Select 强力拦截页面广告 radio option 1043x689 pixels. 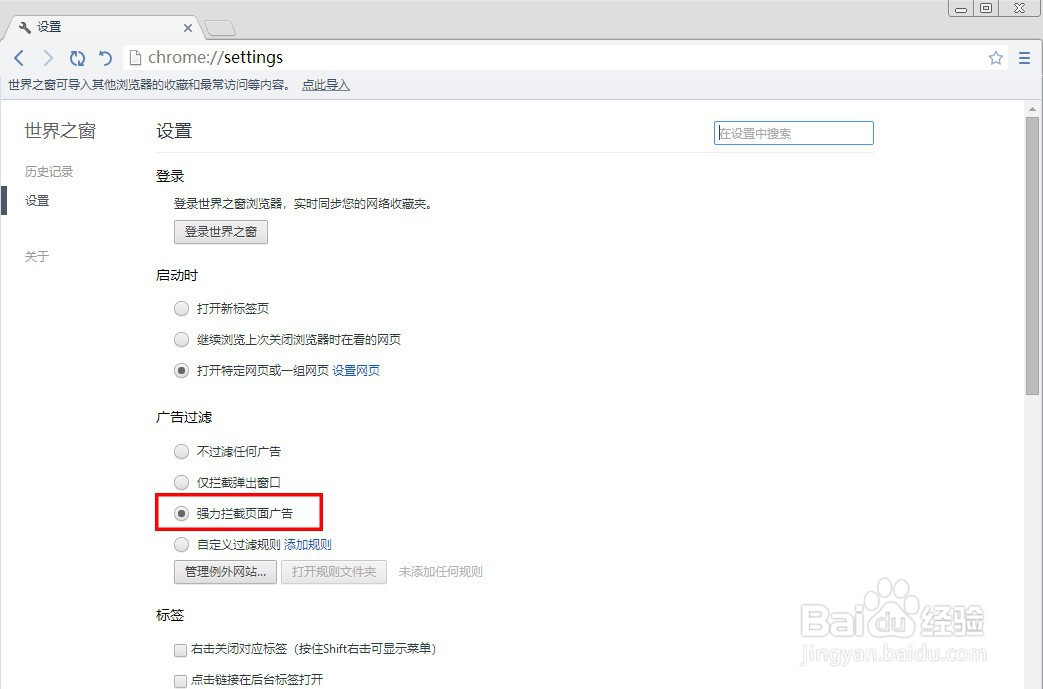(x=181, y=513)
